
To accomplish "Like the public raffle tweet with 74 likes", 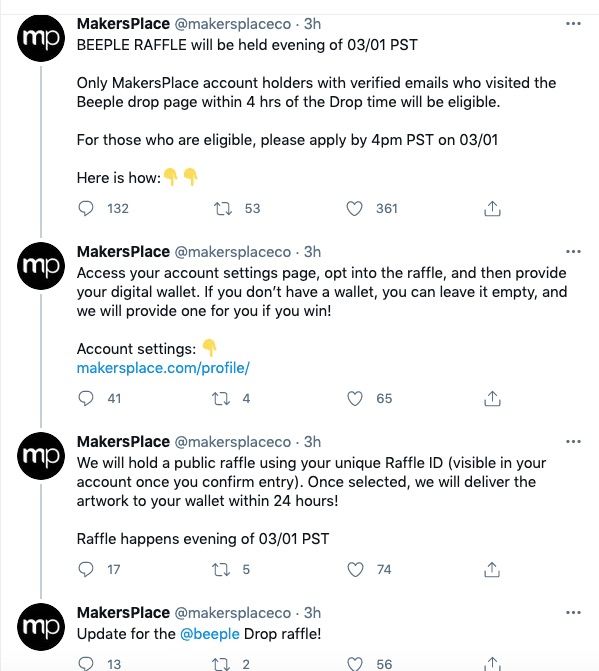I will click(x=355, y=570).
